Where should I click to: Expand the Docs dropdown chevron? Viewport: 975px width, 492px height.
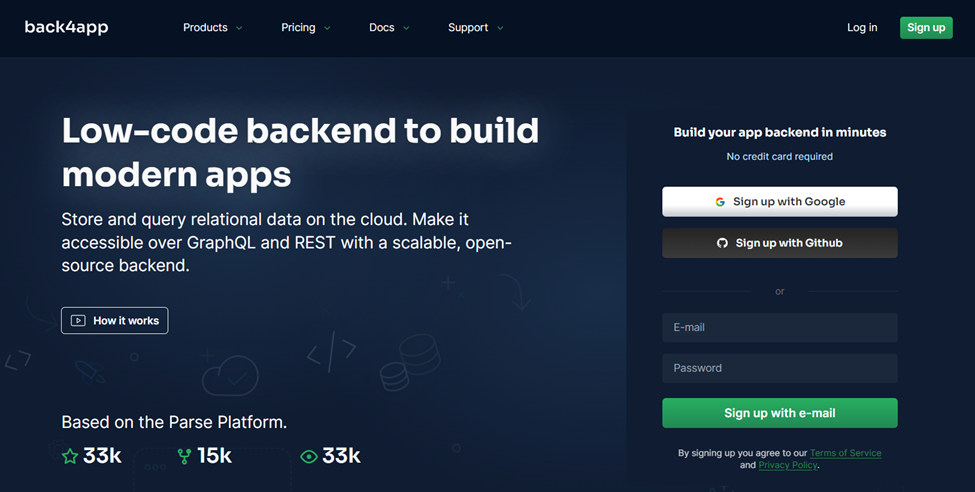(x=406, y=28)
